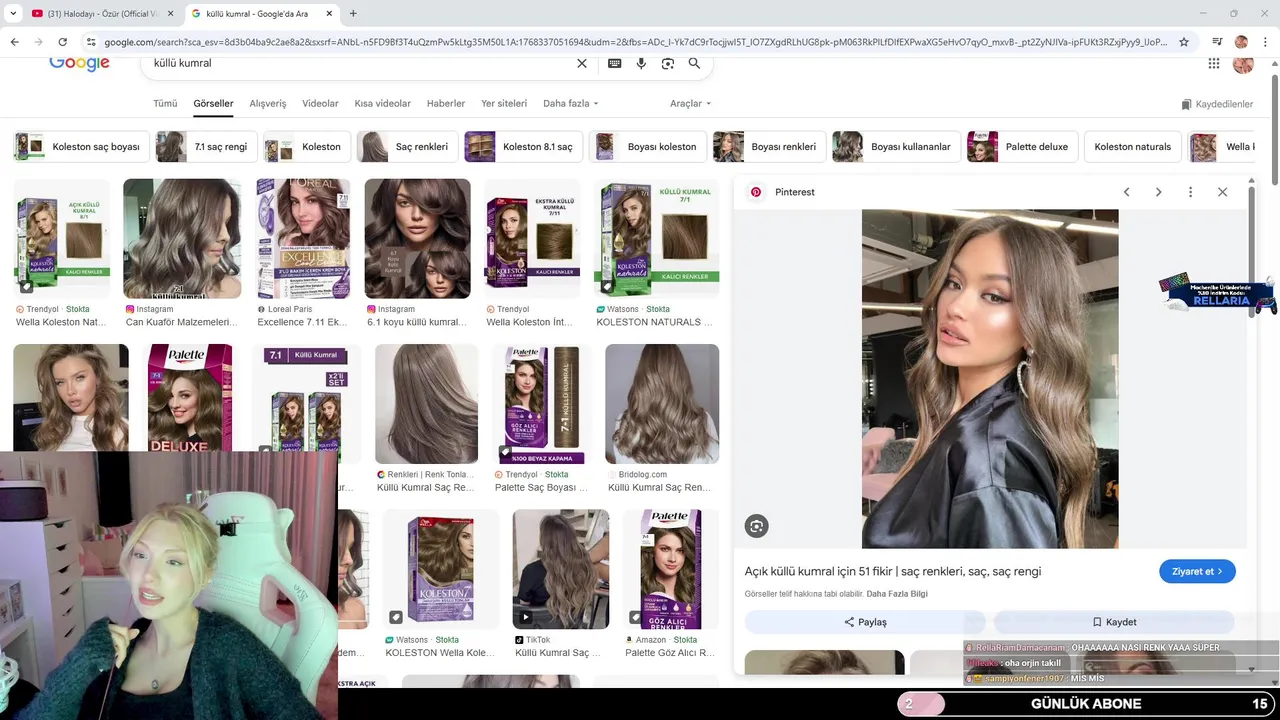
Task: Show previous image in preview panel
Action: 1126,192
